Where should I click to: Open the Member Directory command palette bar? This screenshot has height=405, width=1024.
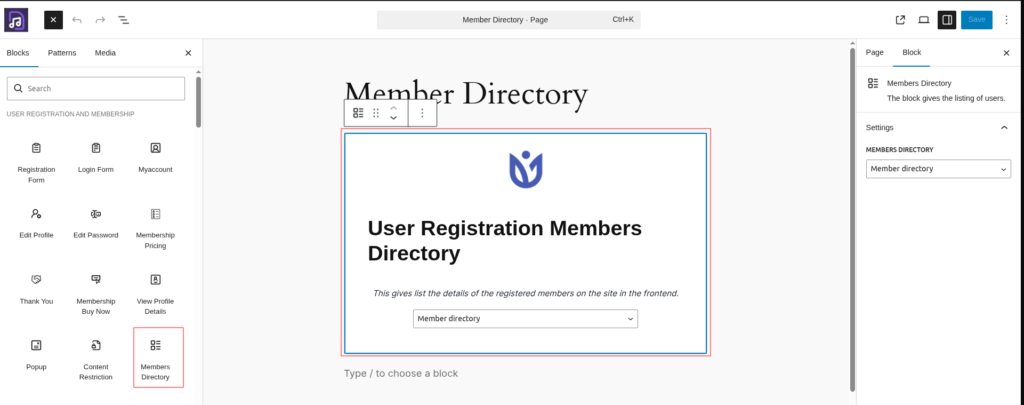coord(509,20)
